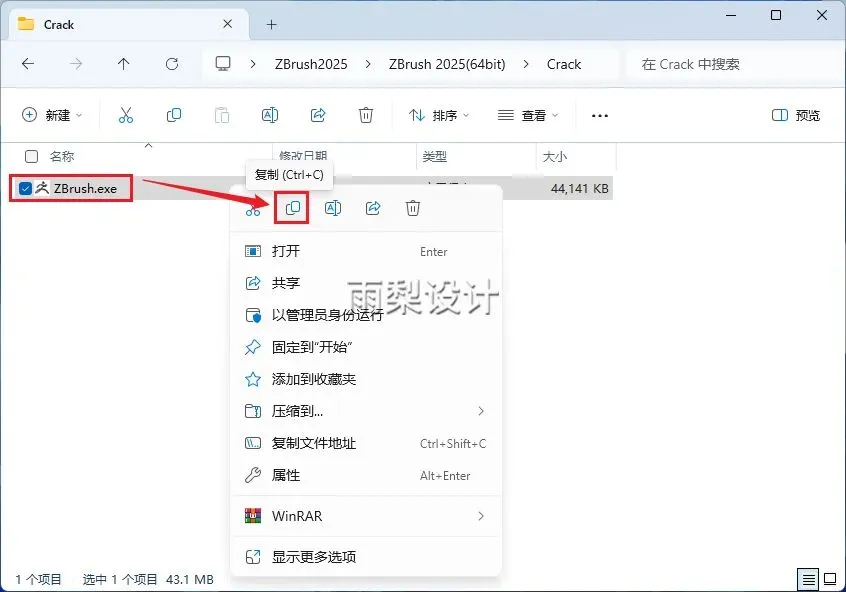Open a new tab with plus button
The height and width of the screenshot is (592, 846).
(x=271, y=24)
